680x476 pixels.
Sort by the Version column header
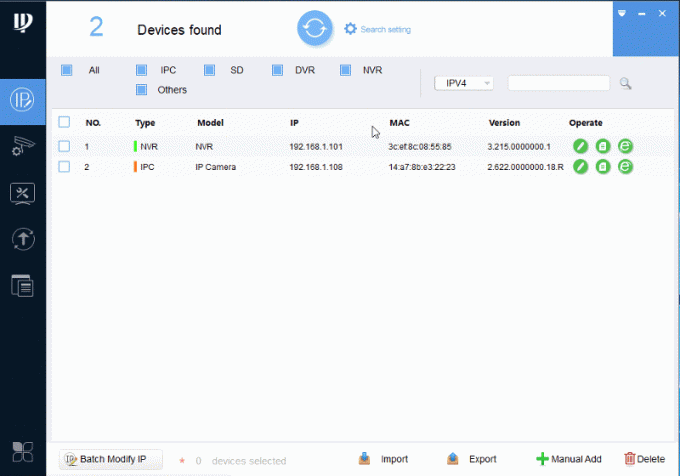pyautogui.click(x=504, y=122)
